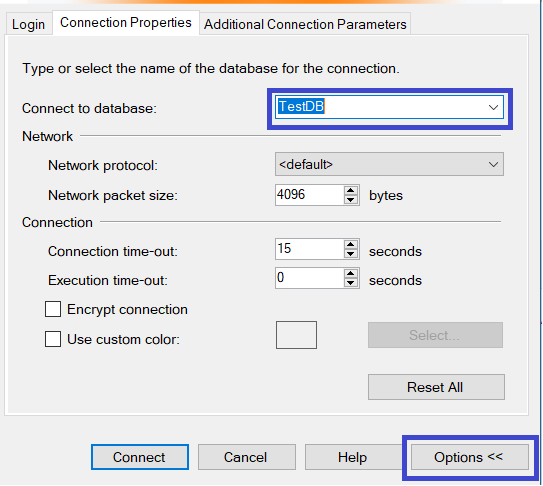This screenshot has width=543, height=486.
Task: Tick the Use custom color checkbox
Action: coord(53,339)
